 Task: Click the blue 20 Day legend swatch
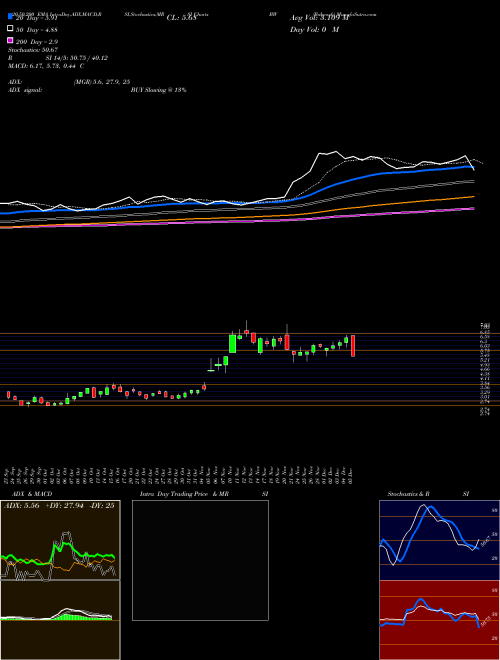(x=11, y=17)
